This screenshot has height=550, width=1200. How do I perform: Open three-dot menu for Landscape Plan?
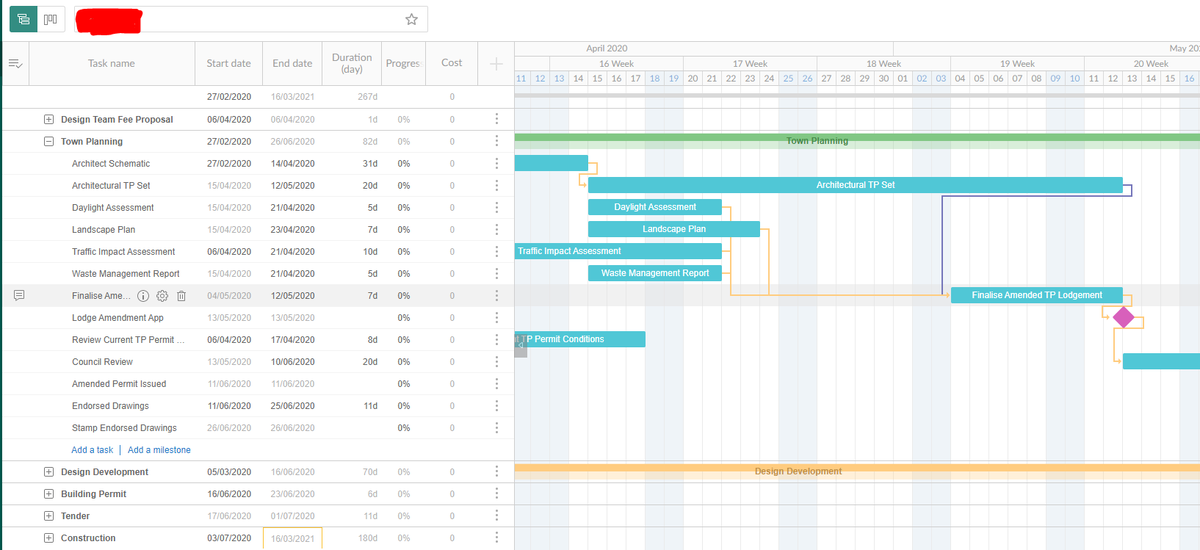pyautogui.click(x=496, y=229)
